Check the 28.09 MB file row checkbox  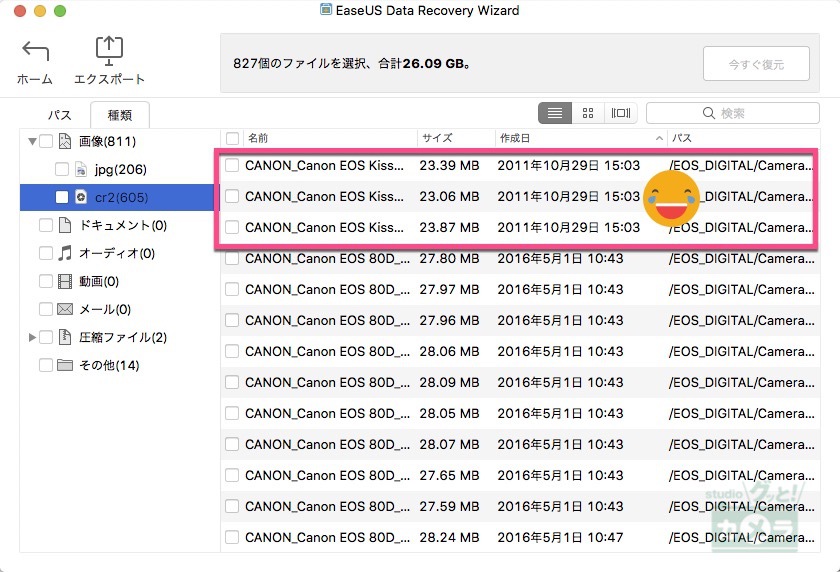pos(232,383)
